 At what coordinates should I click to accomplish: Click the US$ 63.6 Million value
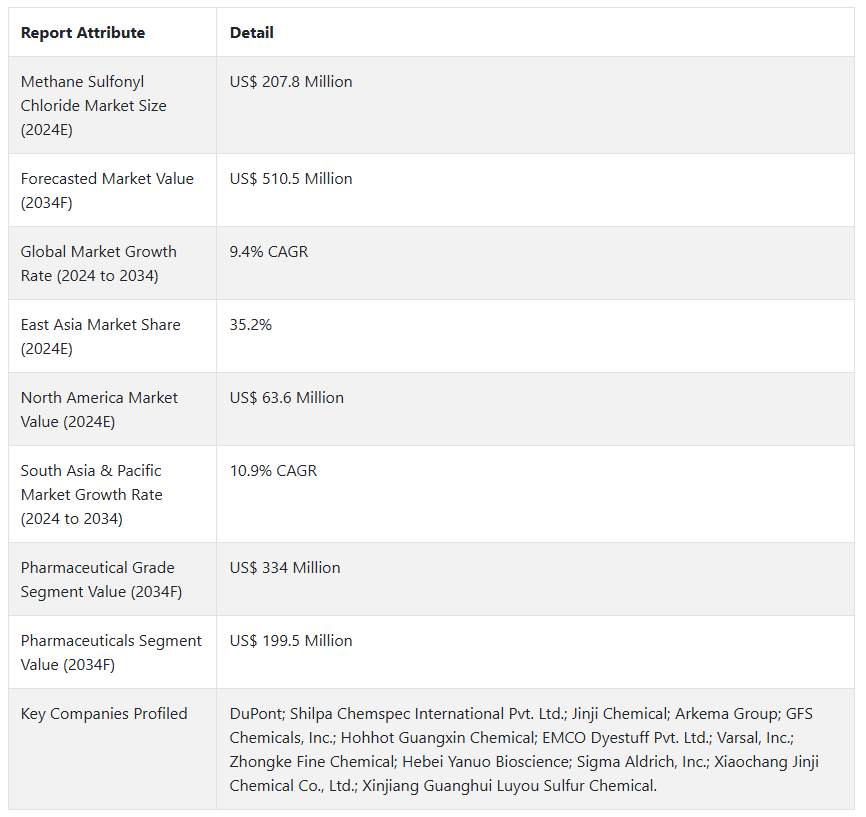point(287,398)
